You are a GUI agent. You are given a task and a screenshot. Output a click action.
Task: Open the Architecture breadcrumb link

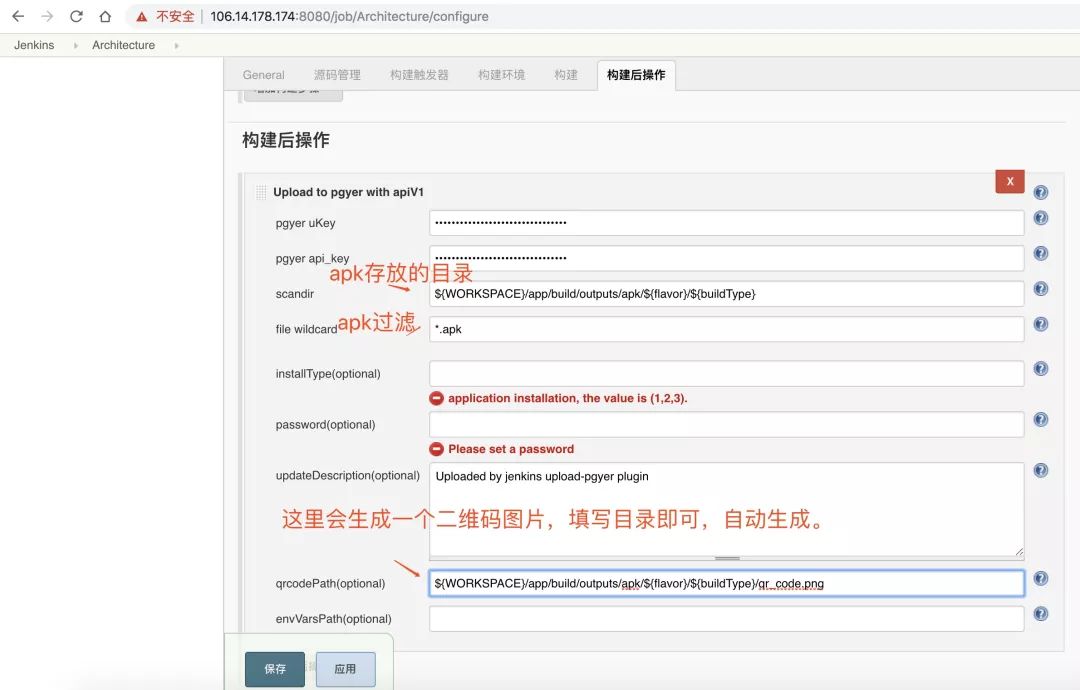[x=123, y=45]
